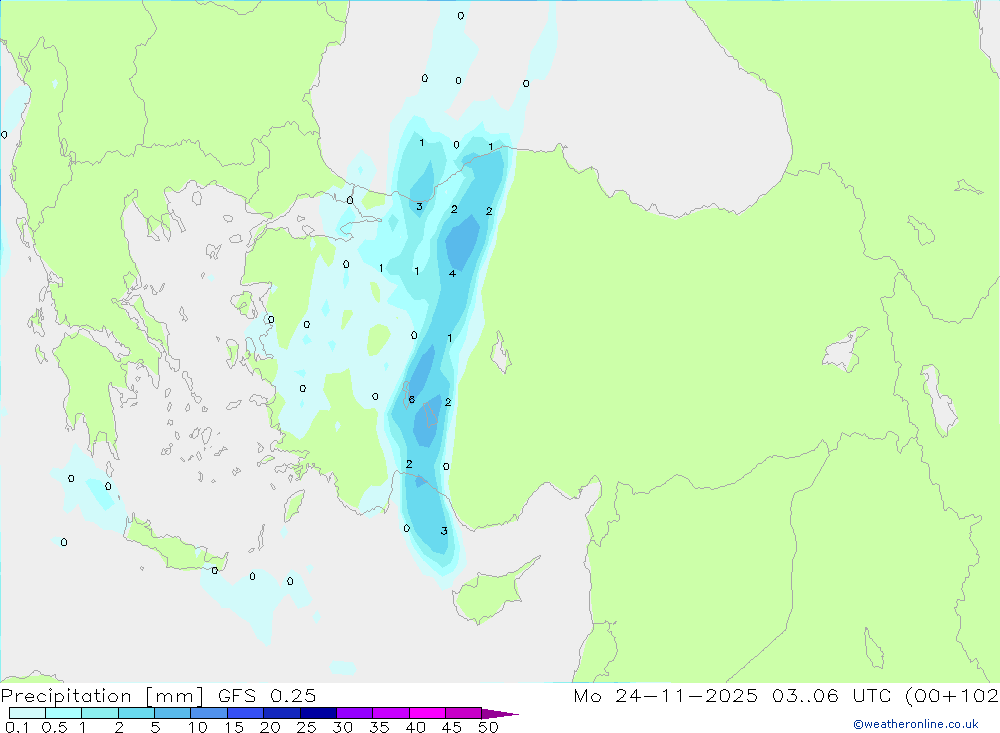Viewport: 1000px width, 733px height.
Task: Click the "10" legend scale label
Action: tap(197, 727)
